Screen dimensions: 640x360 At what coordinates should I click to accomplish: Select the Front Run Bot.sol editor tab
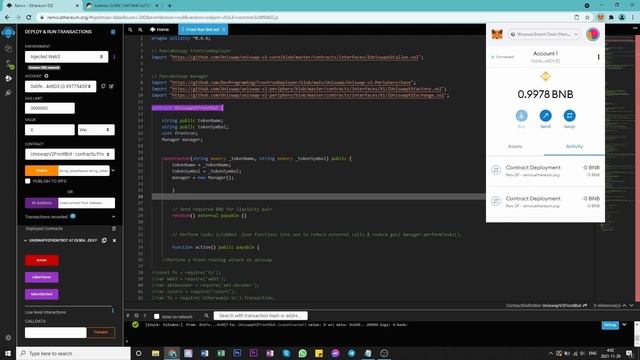[203, 30]
